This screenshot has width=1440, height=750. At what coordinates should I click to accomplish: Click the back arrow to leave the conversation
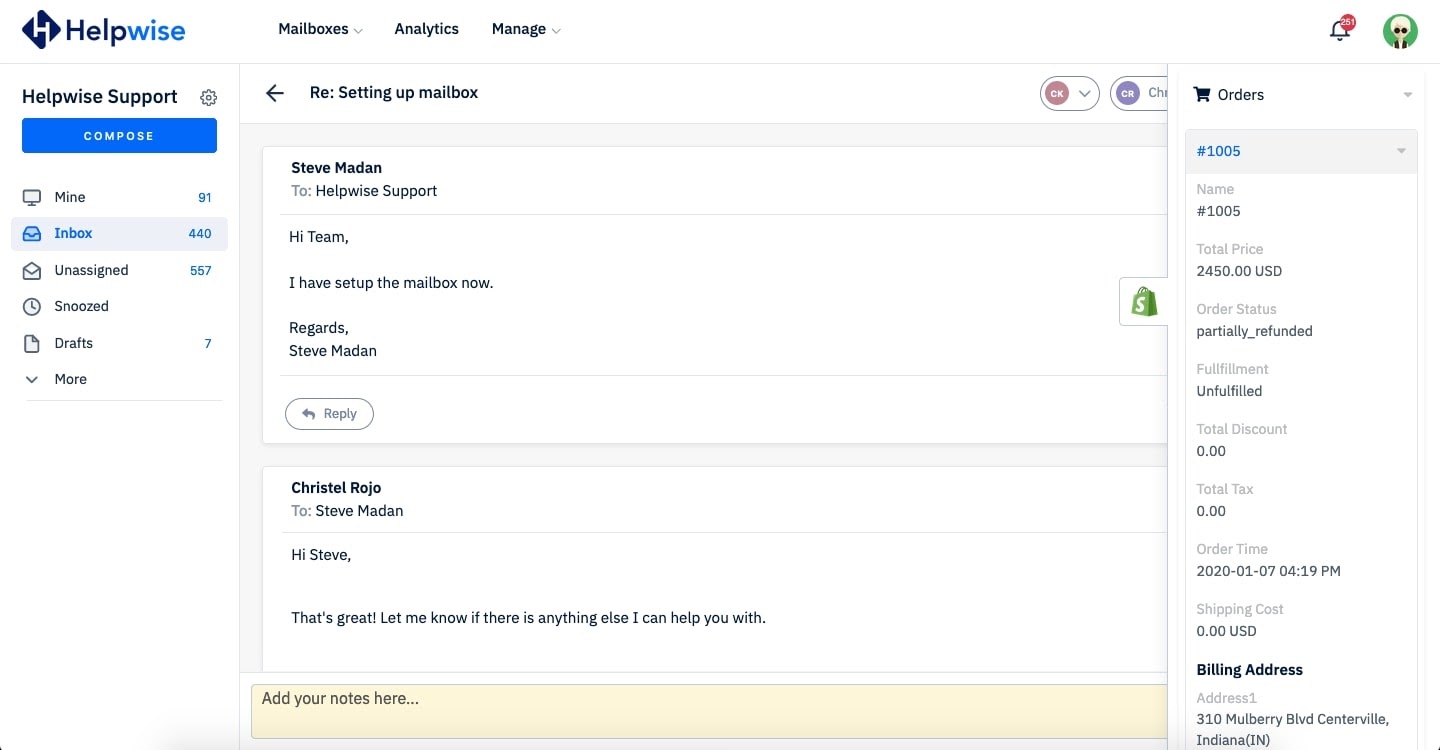point(274,92)
